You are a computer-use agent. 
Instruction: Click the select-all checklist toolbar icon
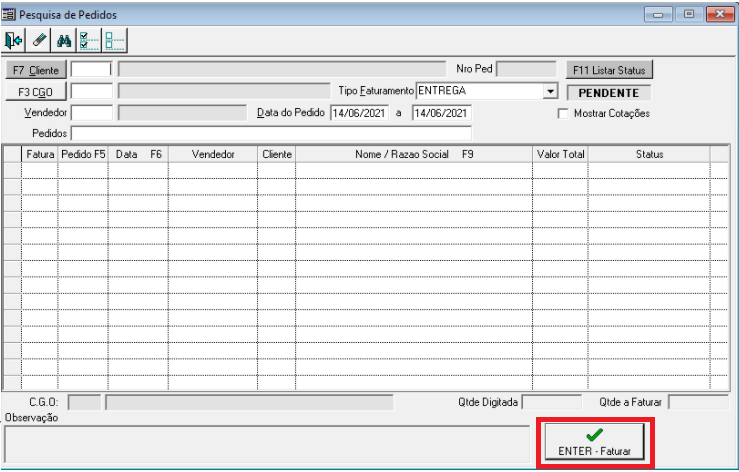[x=89, y=41]
